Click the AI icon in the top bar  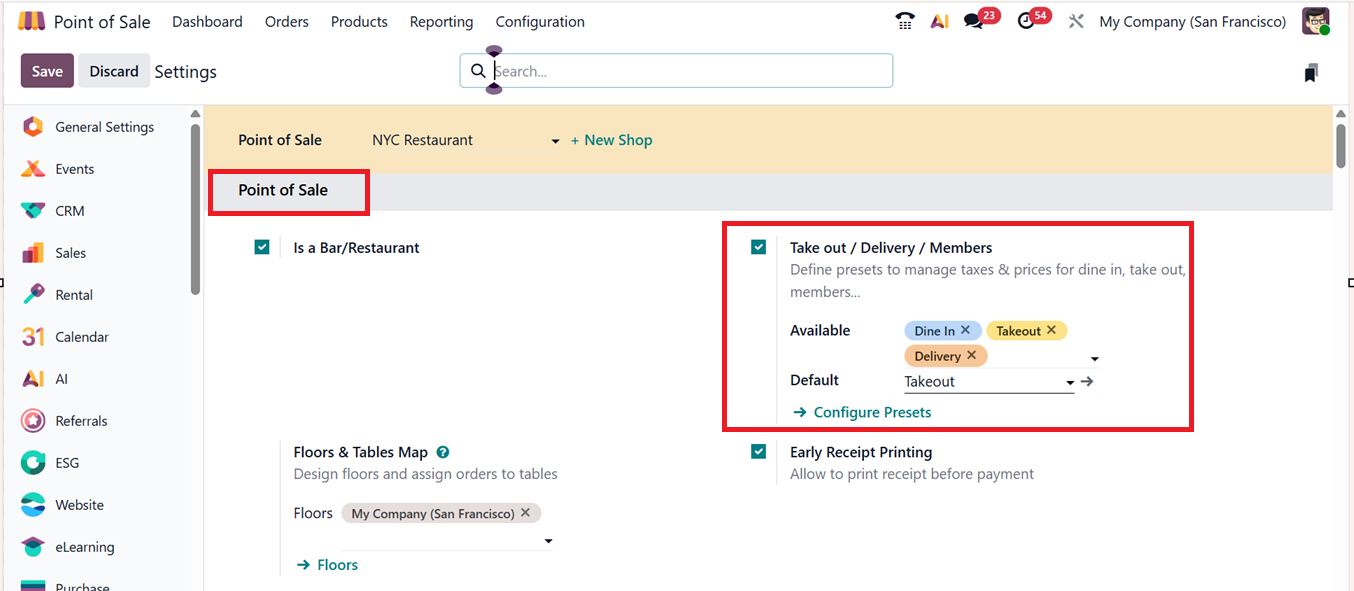coord(939,20)
